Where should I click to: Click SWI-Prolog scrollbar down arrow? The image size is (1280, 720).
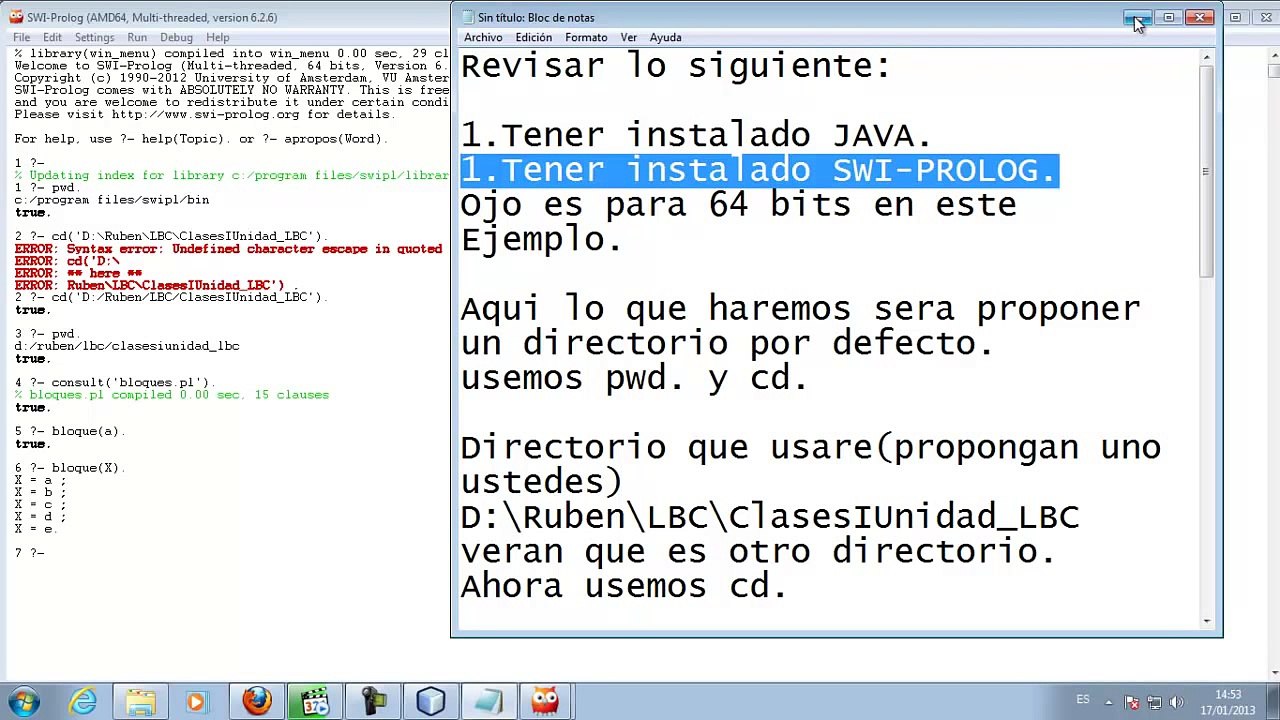tap(1273, 673)
